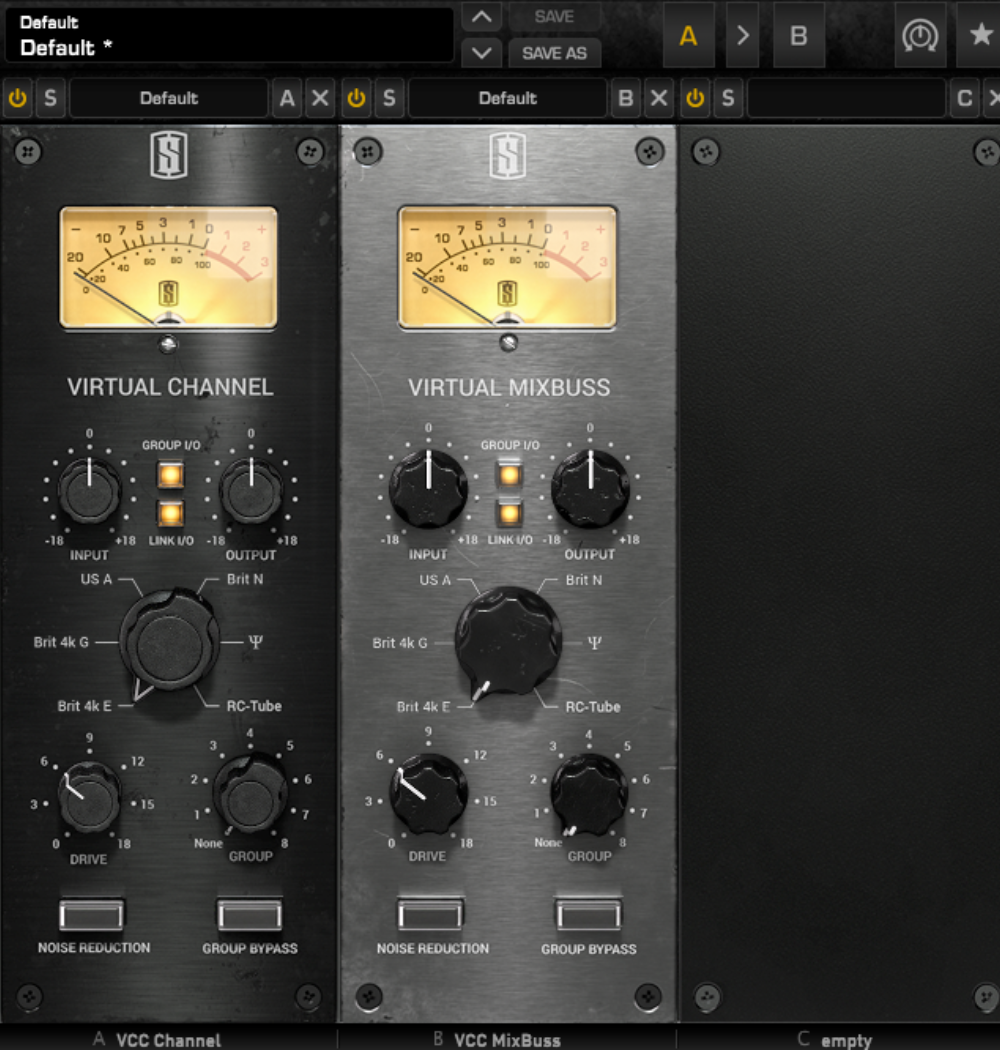The image size is (1000, 1050).
Task: Click the Virtual Mixbuss VU meter
Action: 507,267
